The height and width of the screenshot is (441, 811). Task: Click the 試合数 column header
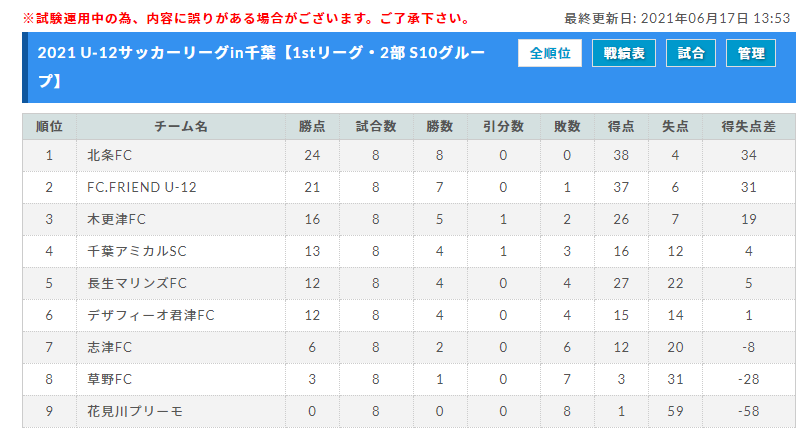(x=376, y=127)
